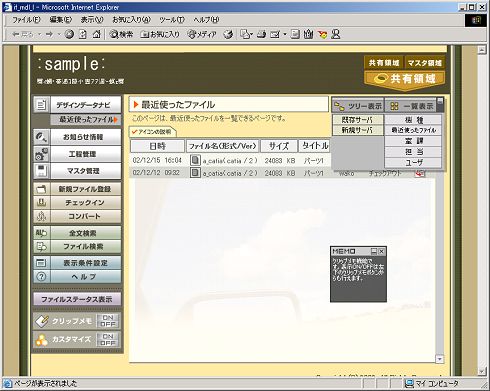Turn カスタマイズ OFF
This screenshot has height=391, width=490.
(108, 343)
